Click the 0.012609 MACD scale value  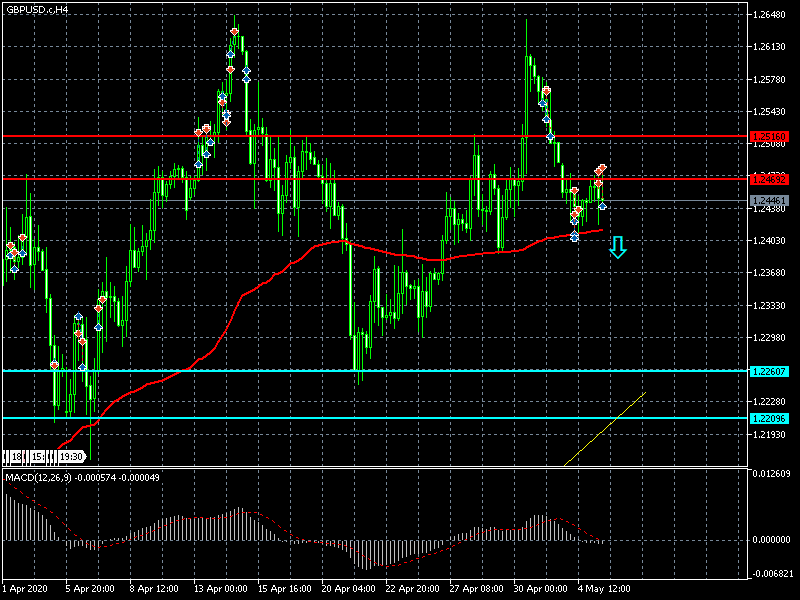(x=771, y=474)
